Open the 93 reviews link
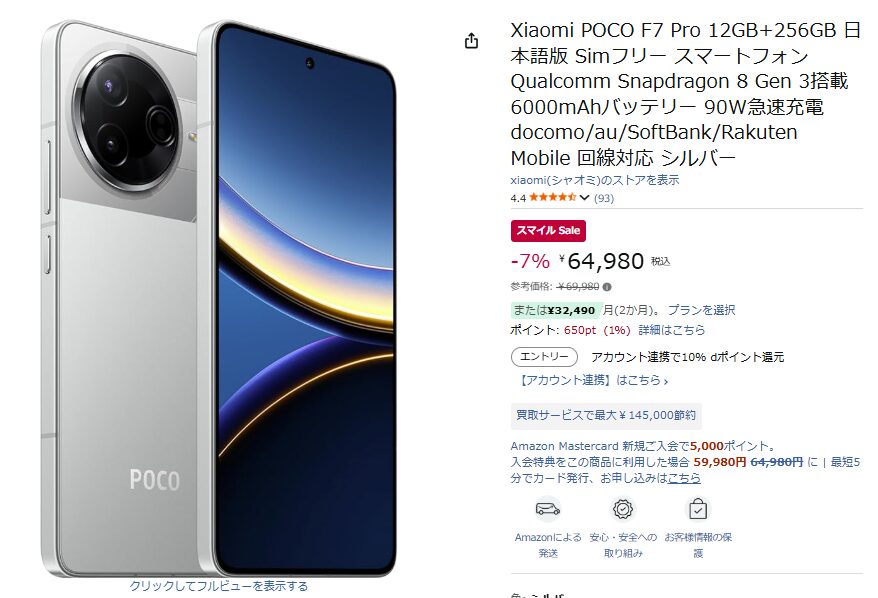This screenshot has width=878, height=598. 604,198
